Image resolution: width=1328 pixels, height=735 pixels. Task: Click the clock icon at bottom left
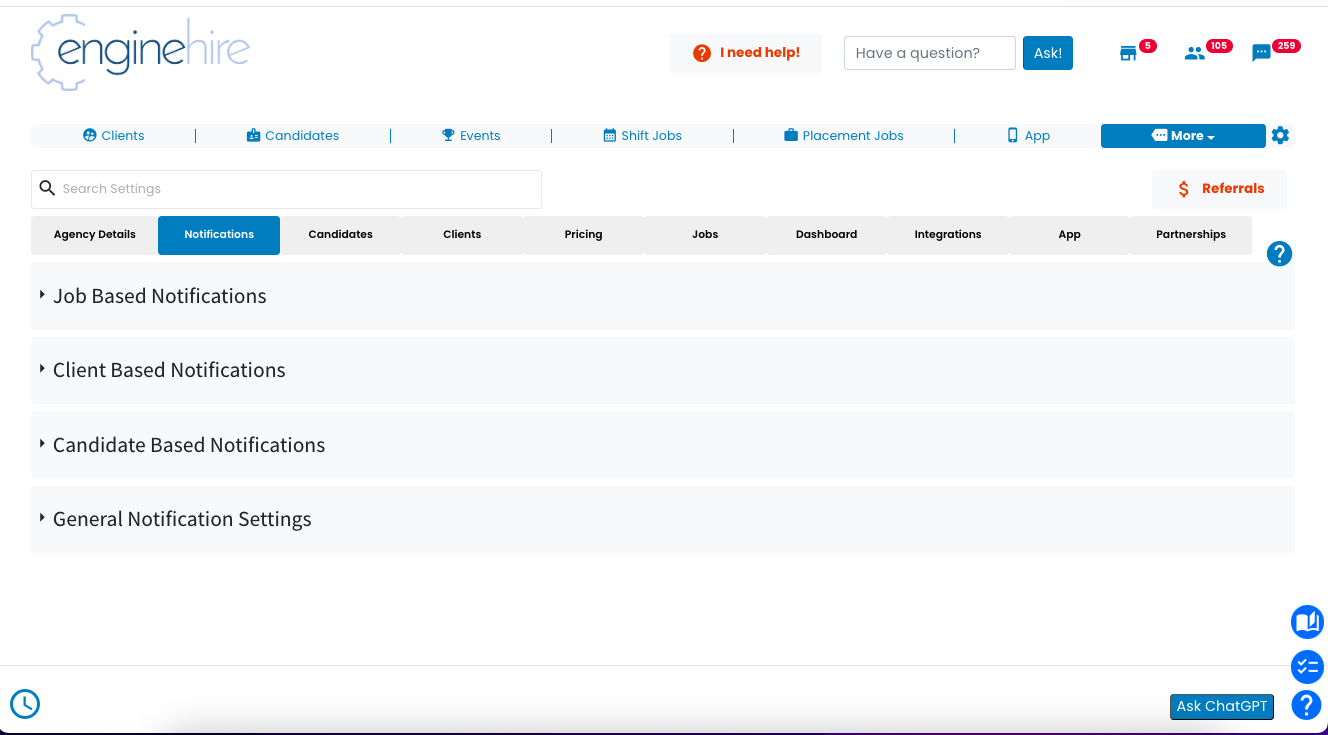(x=25, y=704)
